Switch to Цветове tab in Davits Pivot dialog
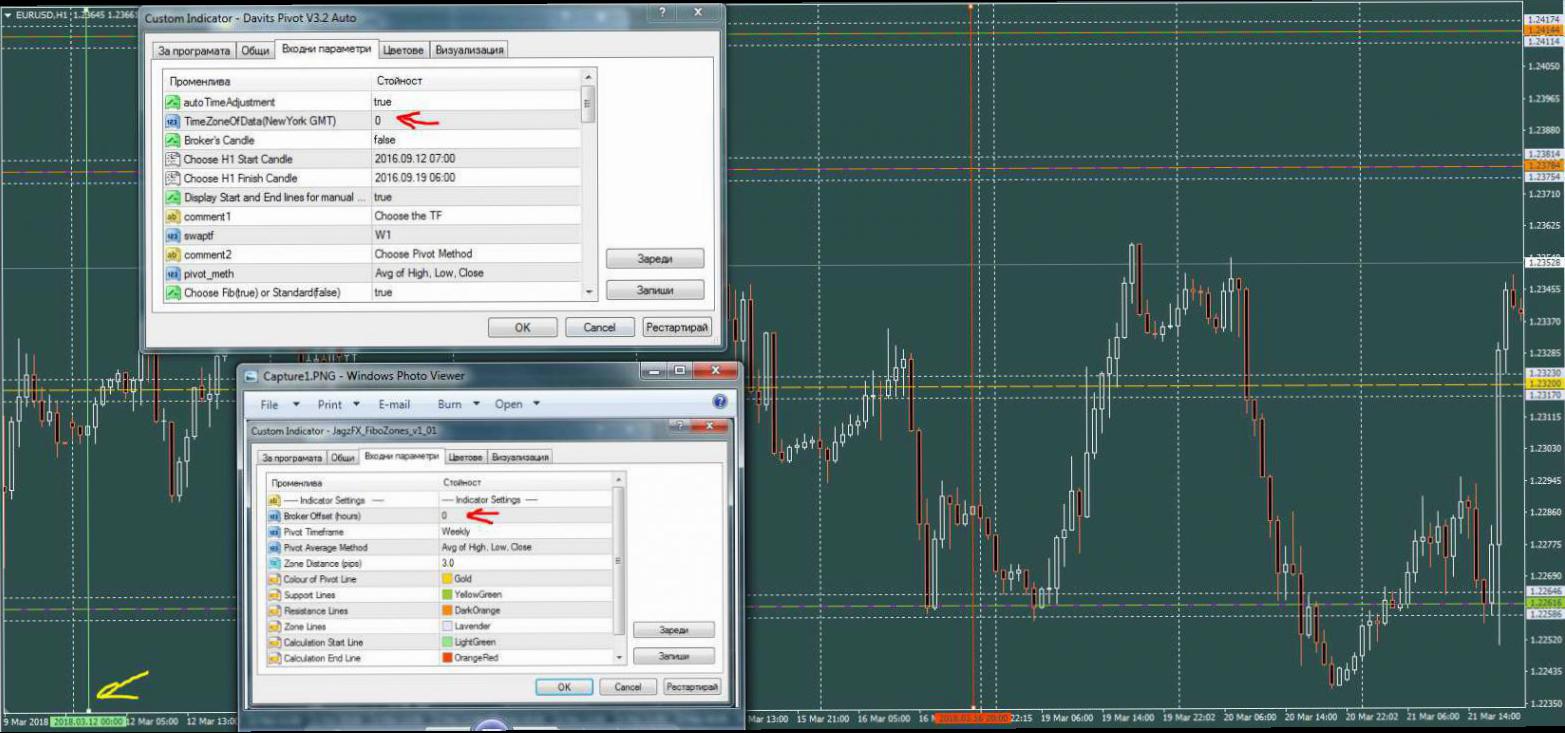Image resolution: width=1565 pixels, height=733 pixels. point(405,50)
